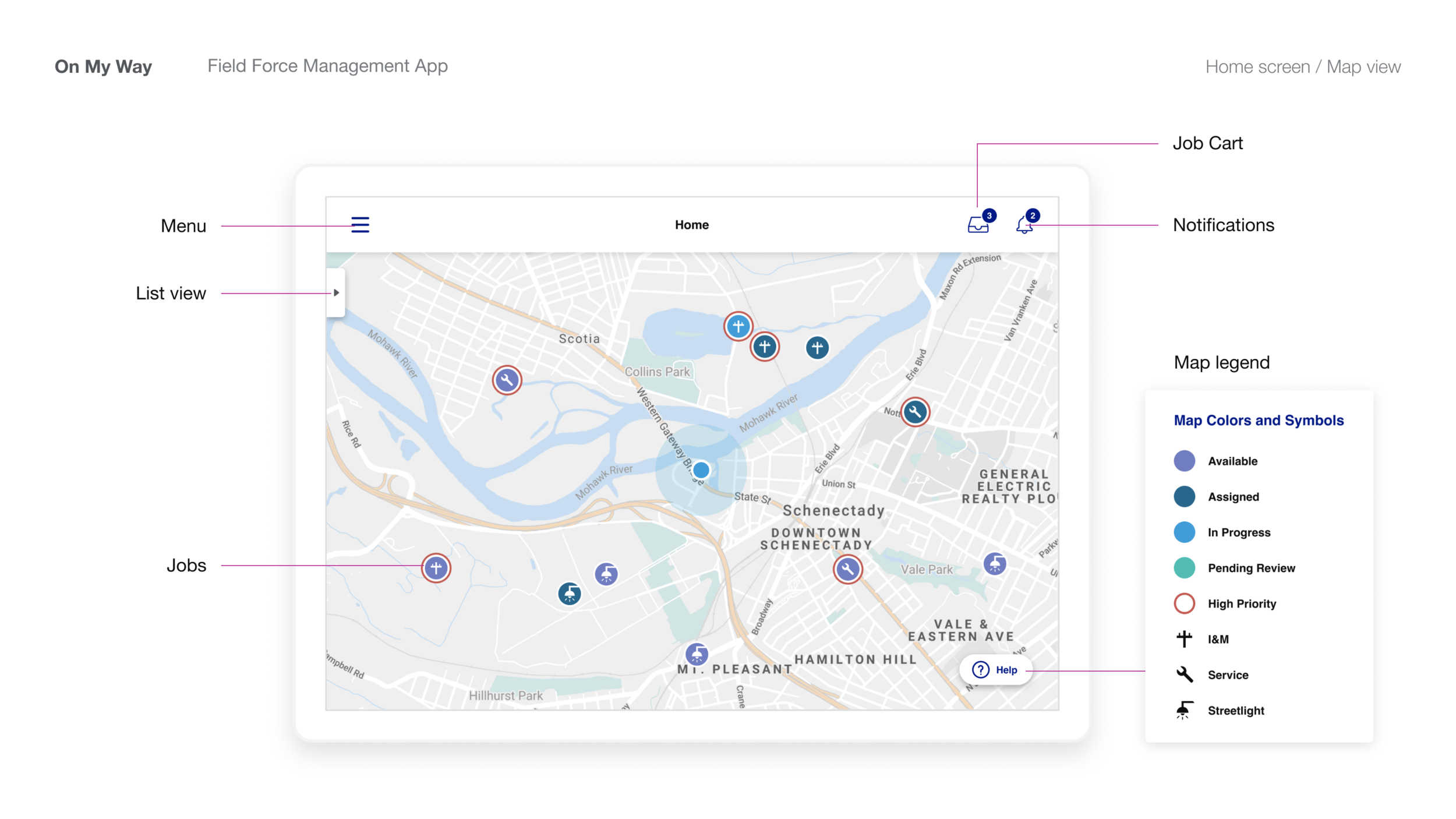Select the dark assigned streetlight marker
Screen dimensions: 1456x819
point(570,594)
